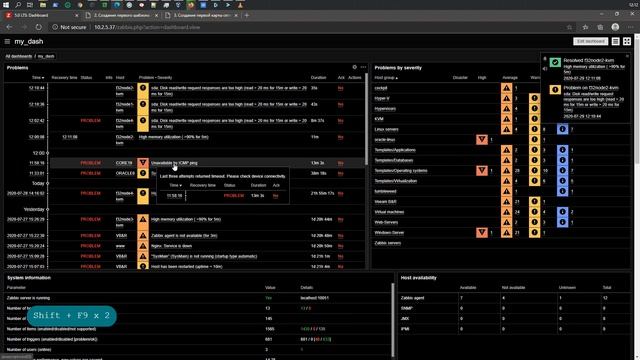Sort Problems by severity by Host group
Screen dimensions: 640x360
pyautogui.click(x=386, y=78)
